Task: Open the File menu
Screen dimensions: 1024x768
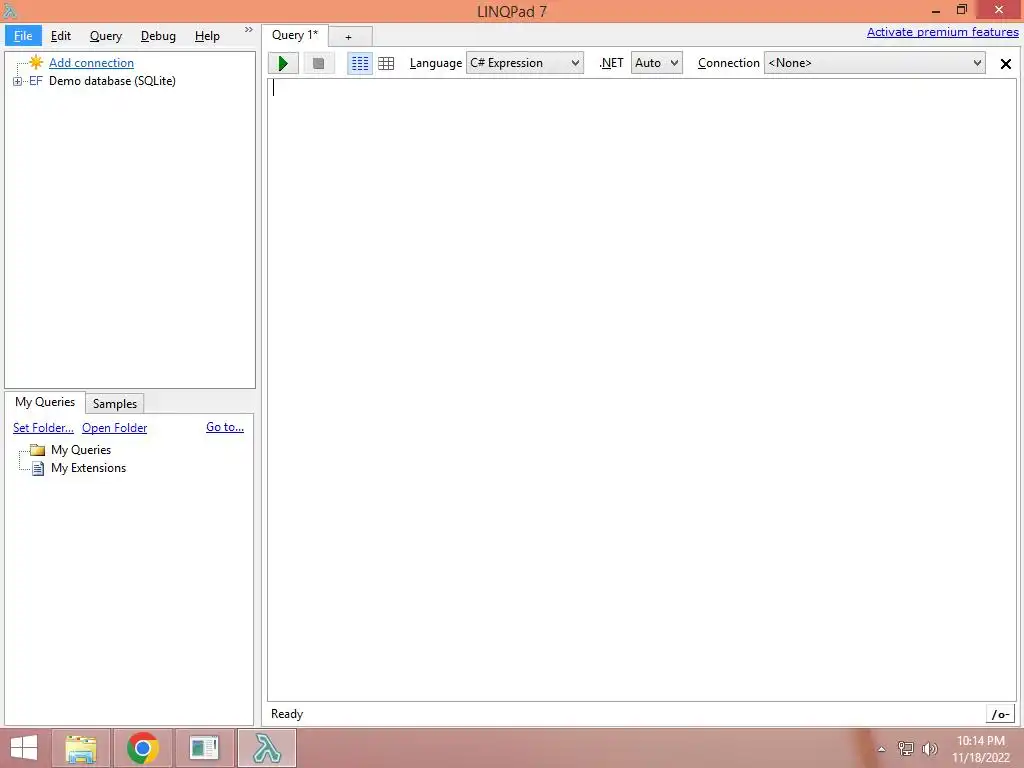Action: pos(23,36)
